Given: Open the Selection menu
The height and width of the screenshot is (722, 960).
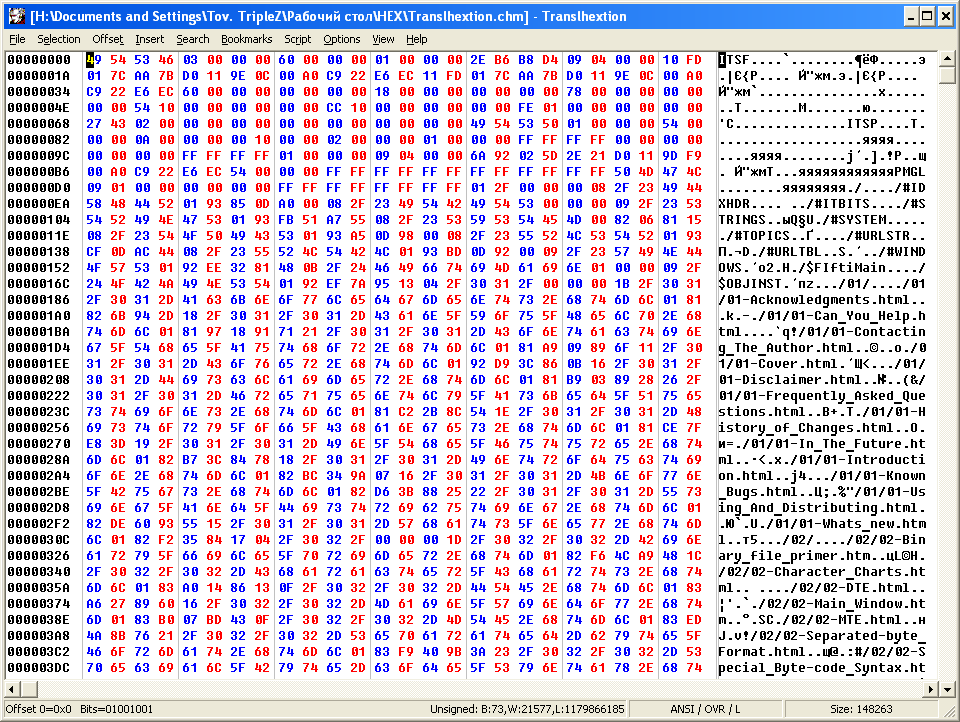Looking at the screenshot, I should tap(59, 39).
